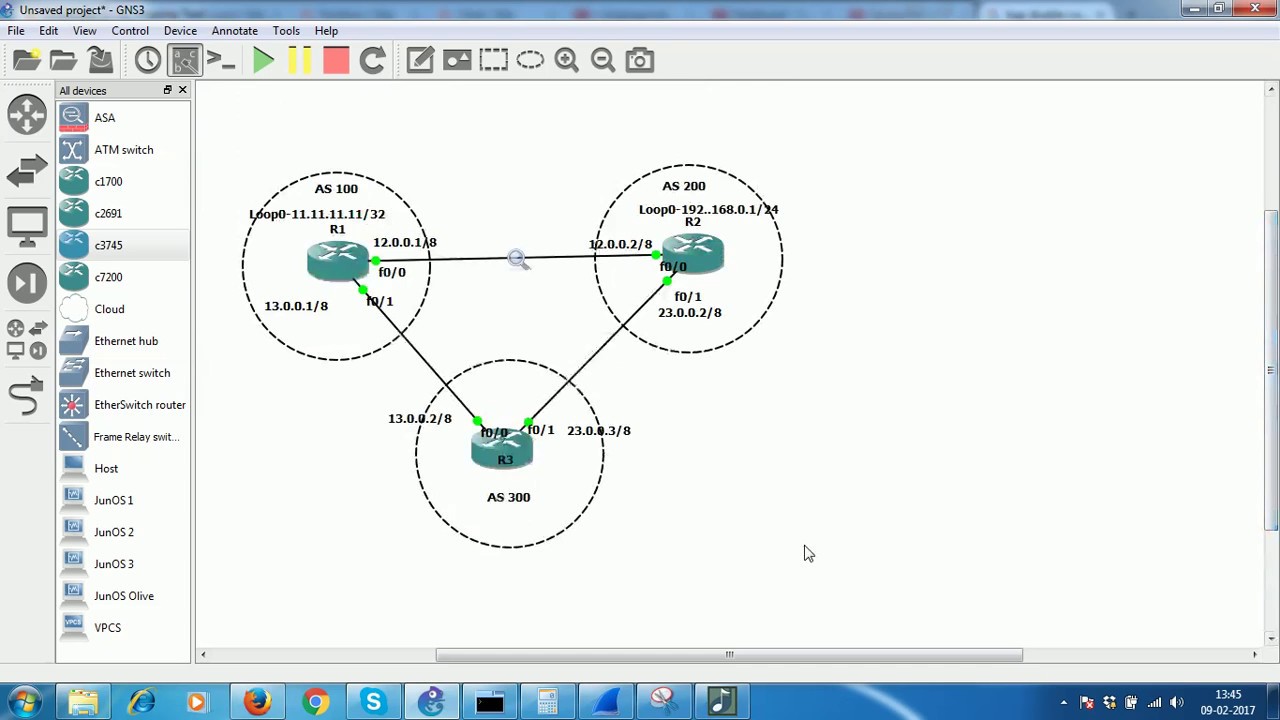Open snapshot manager clock icon
The height and width of the screenshot is (720, 1280).
[148, 60]
